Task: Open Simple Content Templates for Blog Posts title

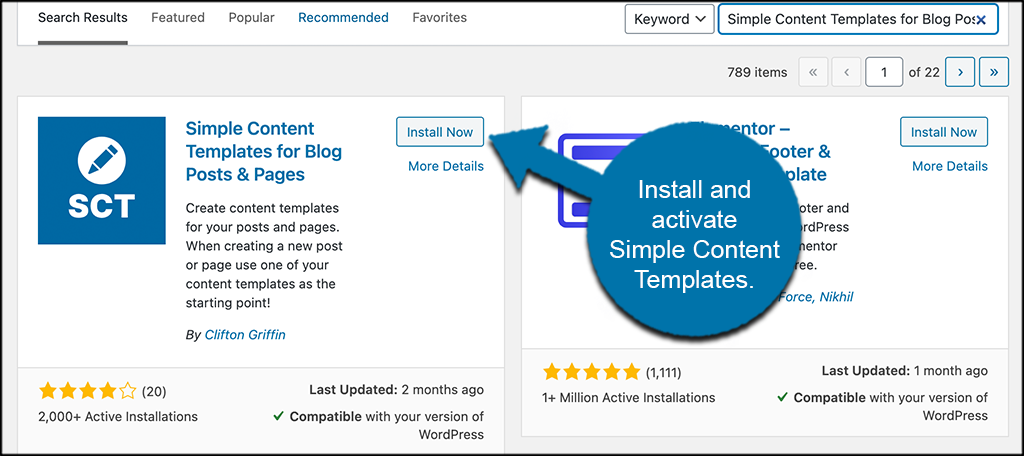Action: 264,151
